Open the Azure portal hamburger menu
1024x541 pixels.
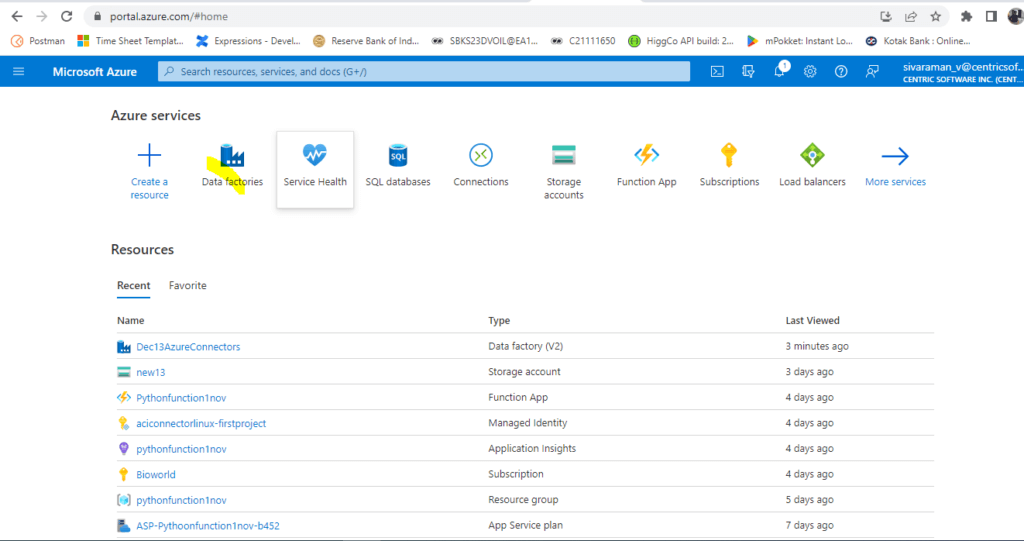[18, 71]
